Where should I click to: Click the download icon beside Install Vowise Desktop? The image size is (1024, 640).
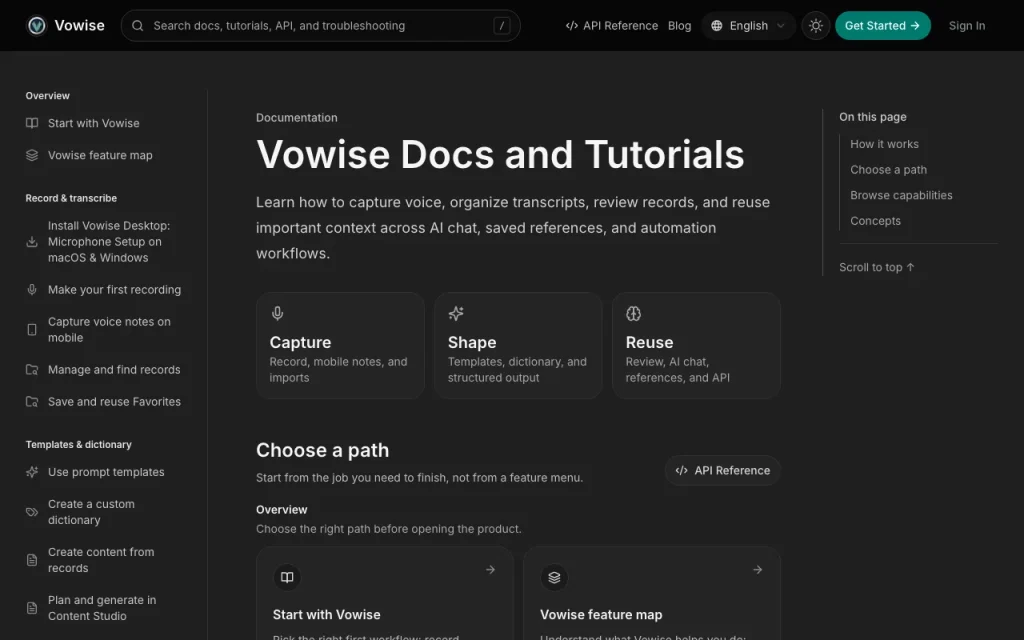point(32,242)
